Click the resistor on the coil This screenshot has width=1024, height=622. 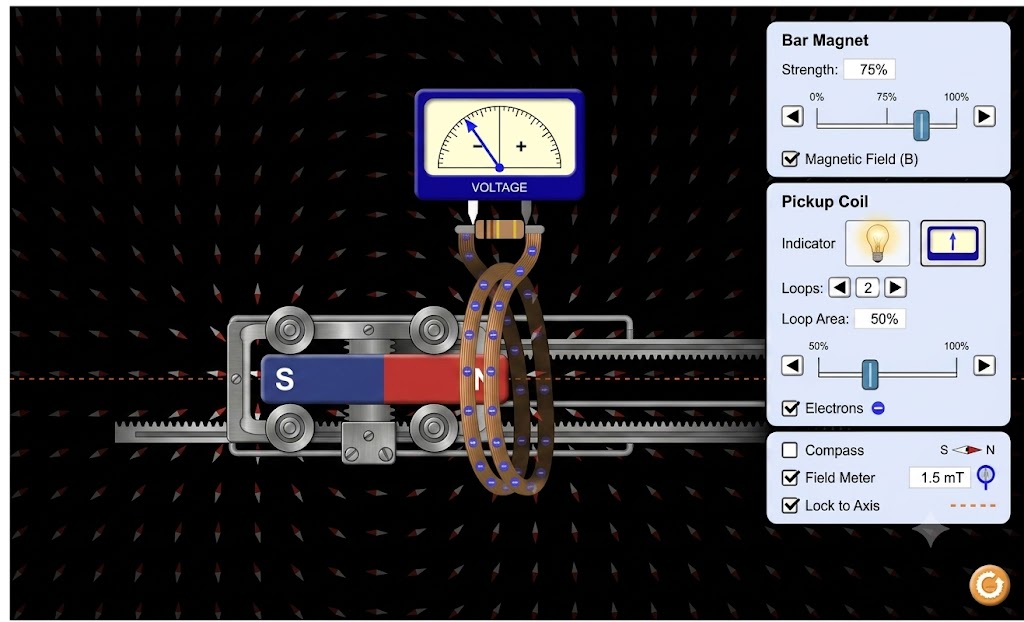499,229
